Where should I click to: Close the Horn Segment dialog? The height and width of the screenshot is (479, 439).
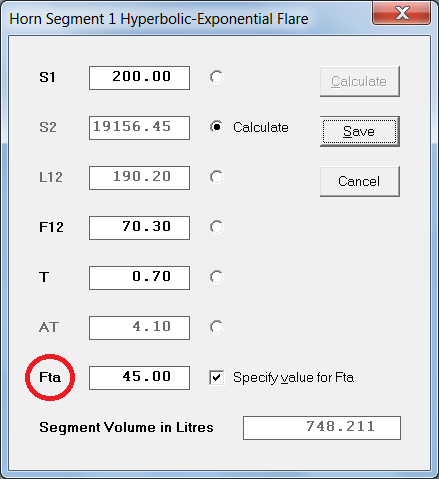pos(402,13)
